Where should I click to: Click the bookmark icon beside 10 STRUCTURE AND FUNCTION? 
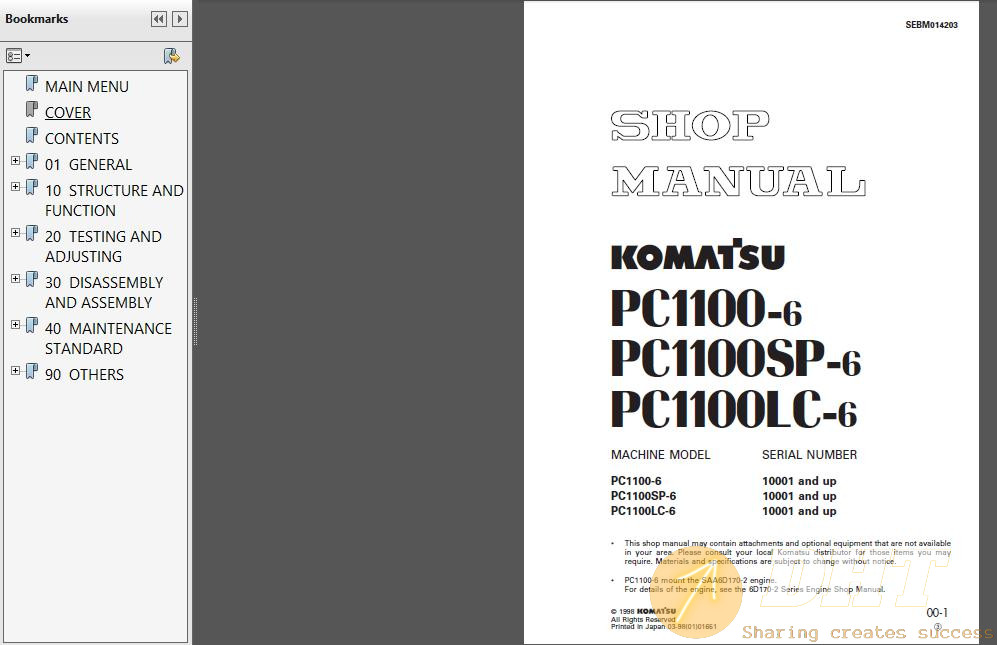pos(32,188)
